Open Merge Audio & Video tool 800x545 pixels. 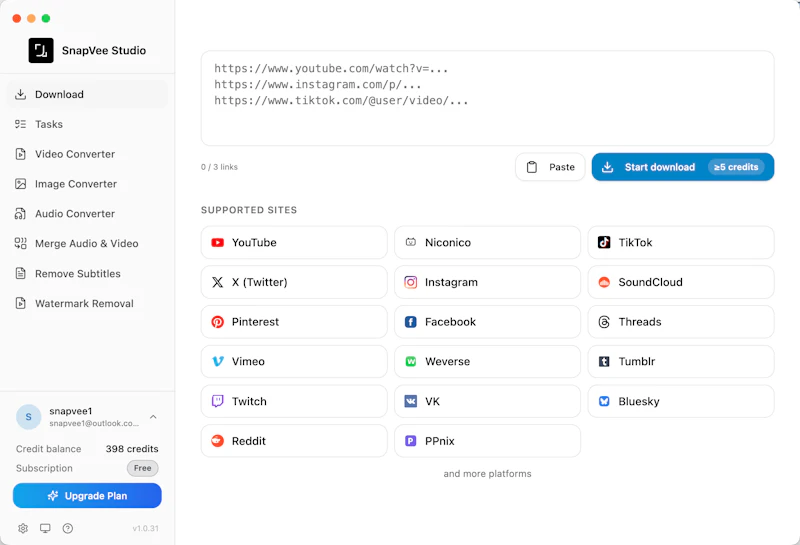tap(87, 243)
